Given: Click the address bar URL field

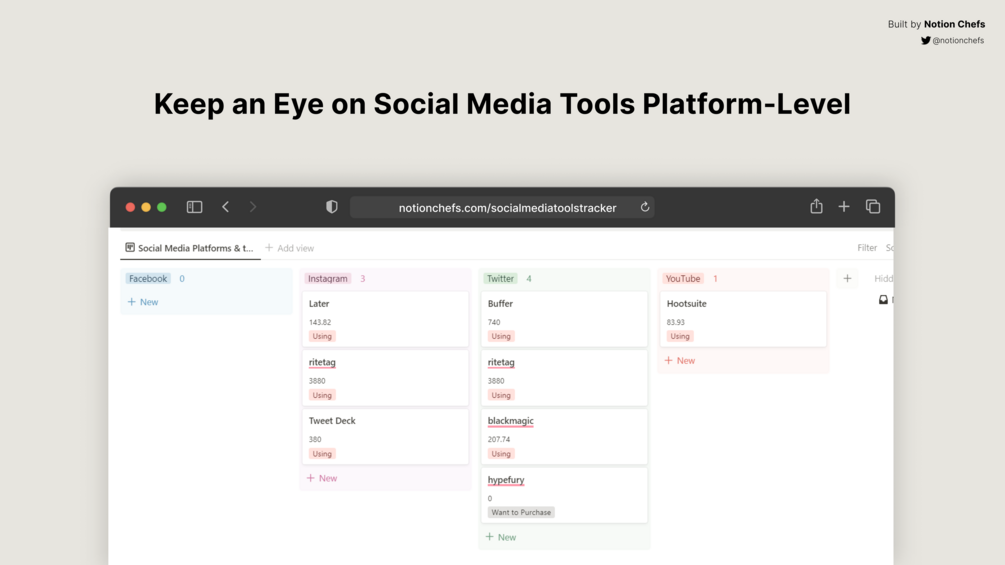Looking at the screenshot, I should [x=507, y=208].
